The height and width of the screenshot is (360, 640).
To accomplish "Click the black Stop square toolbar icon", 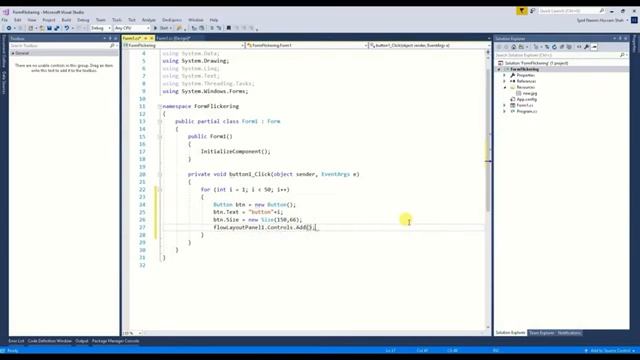I will tap(229, 28).
